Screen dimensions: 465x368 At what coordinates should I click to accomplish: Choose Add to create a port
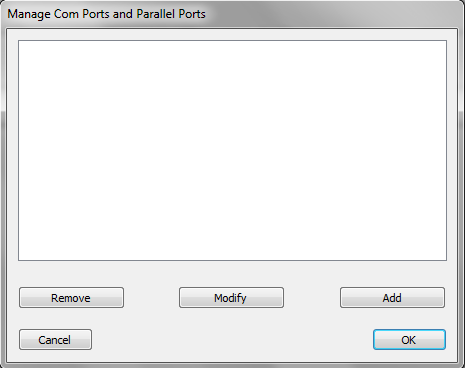pyautogui.click(x=392, y=297)
